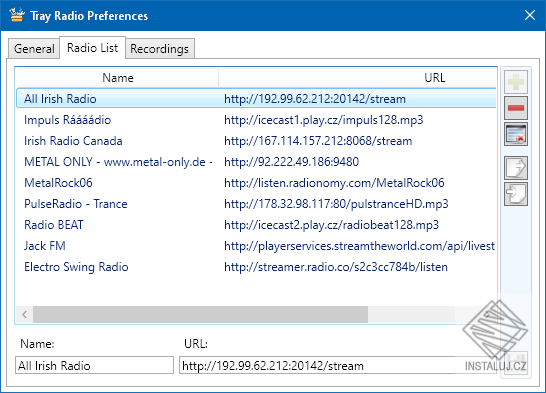The image size is (546, 393).
Task: Focus the URL input field
Action: click(x=338, y=365)
